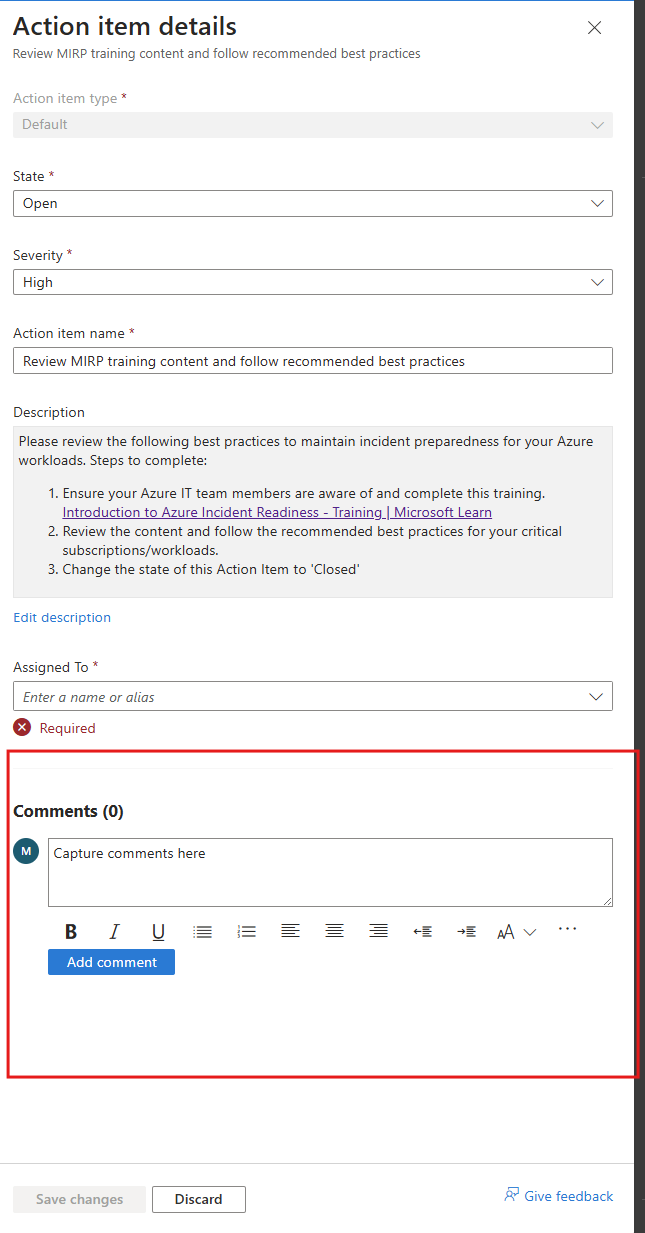Align comment text to the right

[x=378, y=931]
